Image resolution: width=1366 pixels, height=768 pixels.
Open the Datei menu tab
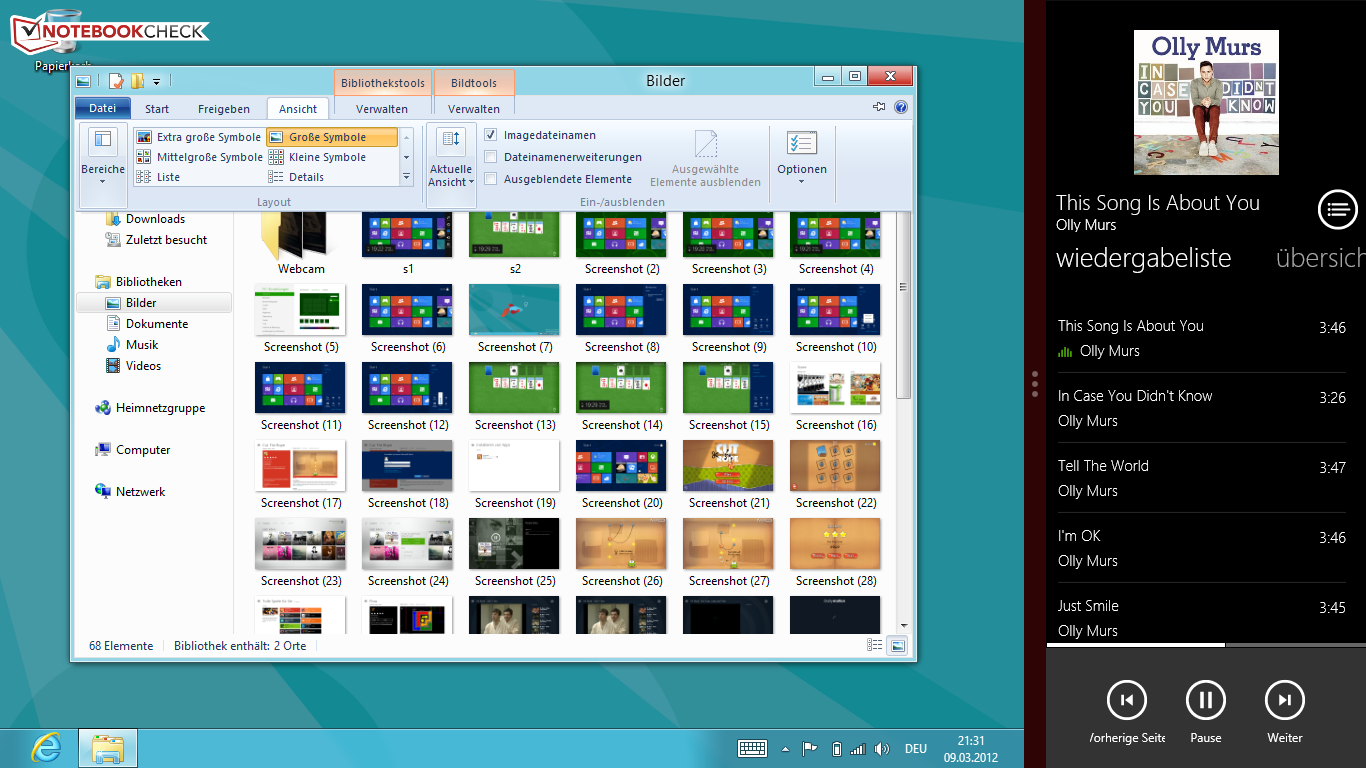coord(102,109)
